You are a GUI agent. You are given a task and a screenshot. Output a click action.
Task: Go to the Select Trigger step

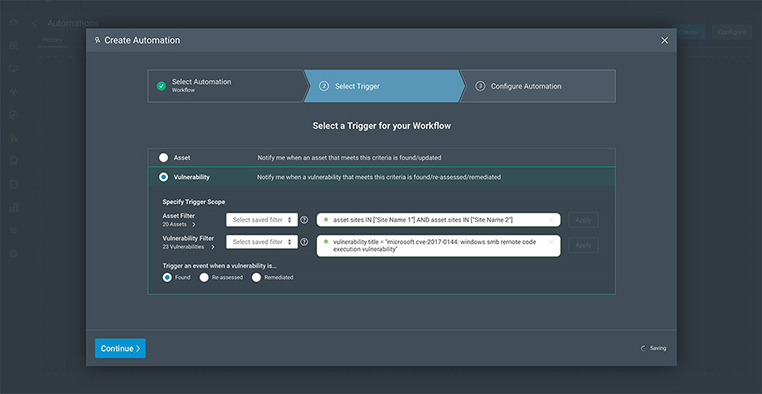[384, 86]
